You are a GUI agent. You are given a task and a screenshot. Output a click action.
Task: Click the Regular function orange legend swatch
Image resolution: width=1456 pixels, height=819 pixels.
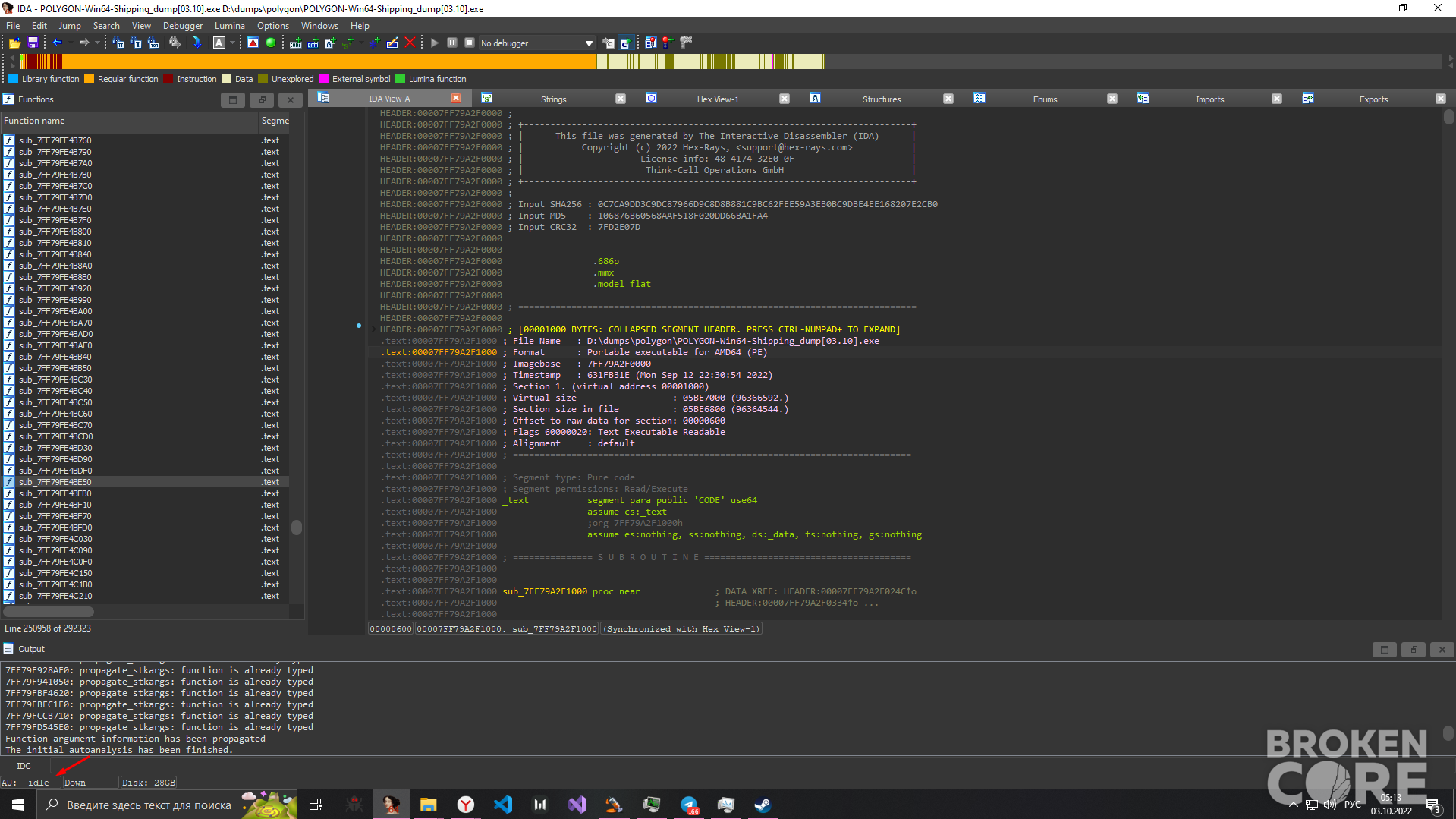89,79
